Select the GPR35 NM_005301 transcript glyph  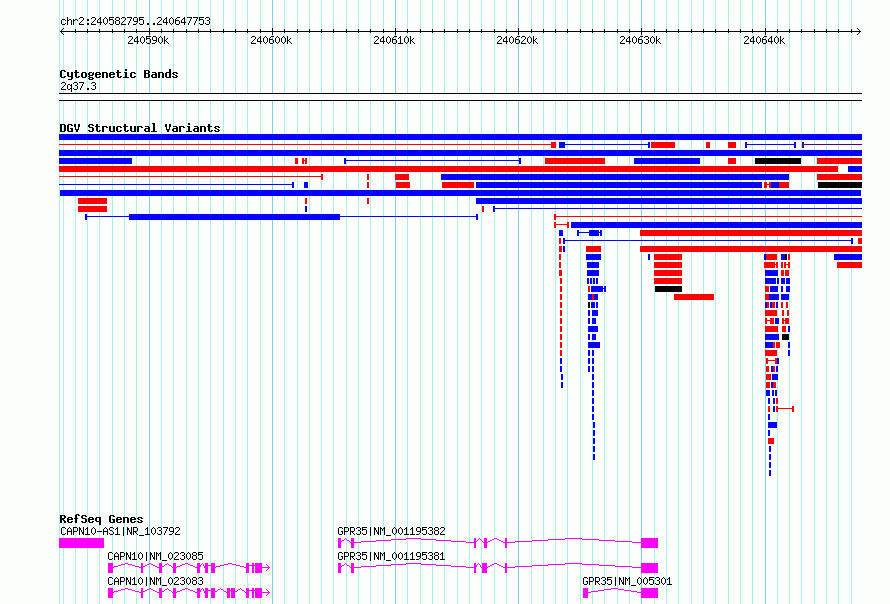pyautogui.click(x=620, y=593)
